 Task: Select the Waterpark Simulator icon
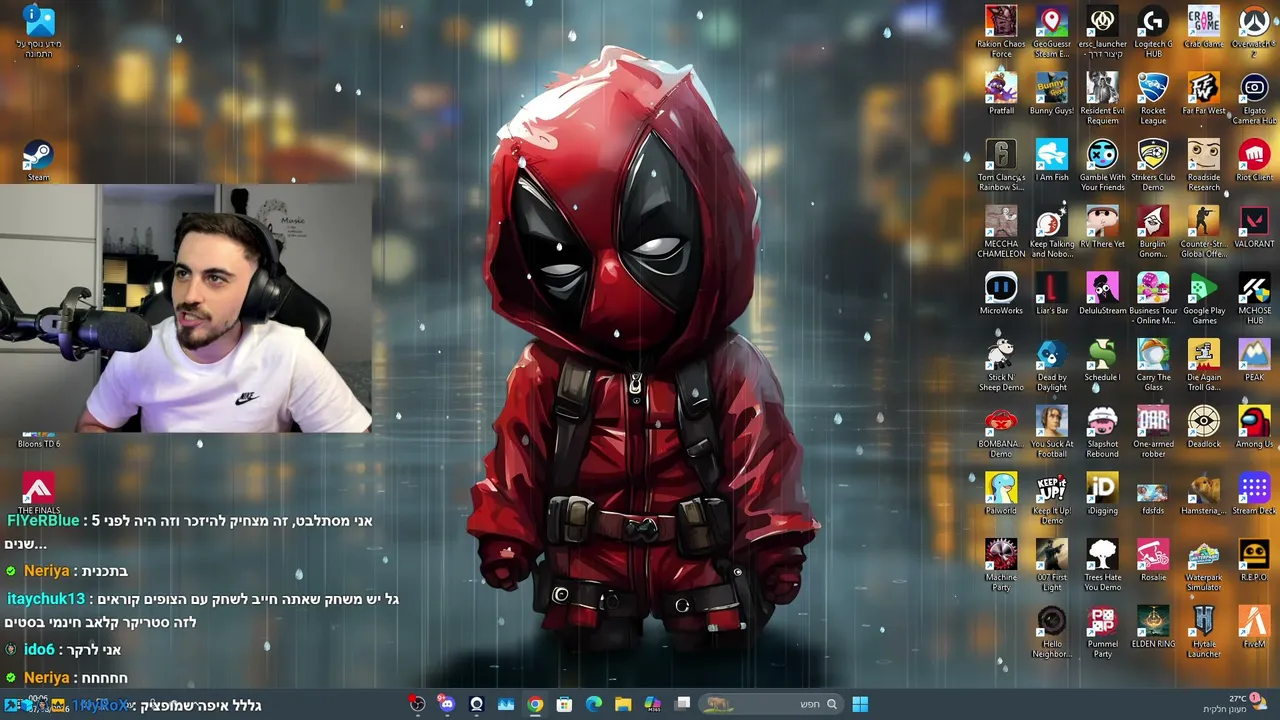[1203, 565]
